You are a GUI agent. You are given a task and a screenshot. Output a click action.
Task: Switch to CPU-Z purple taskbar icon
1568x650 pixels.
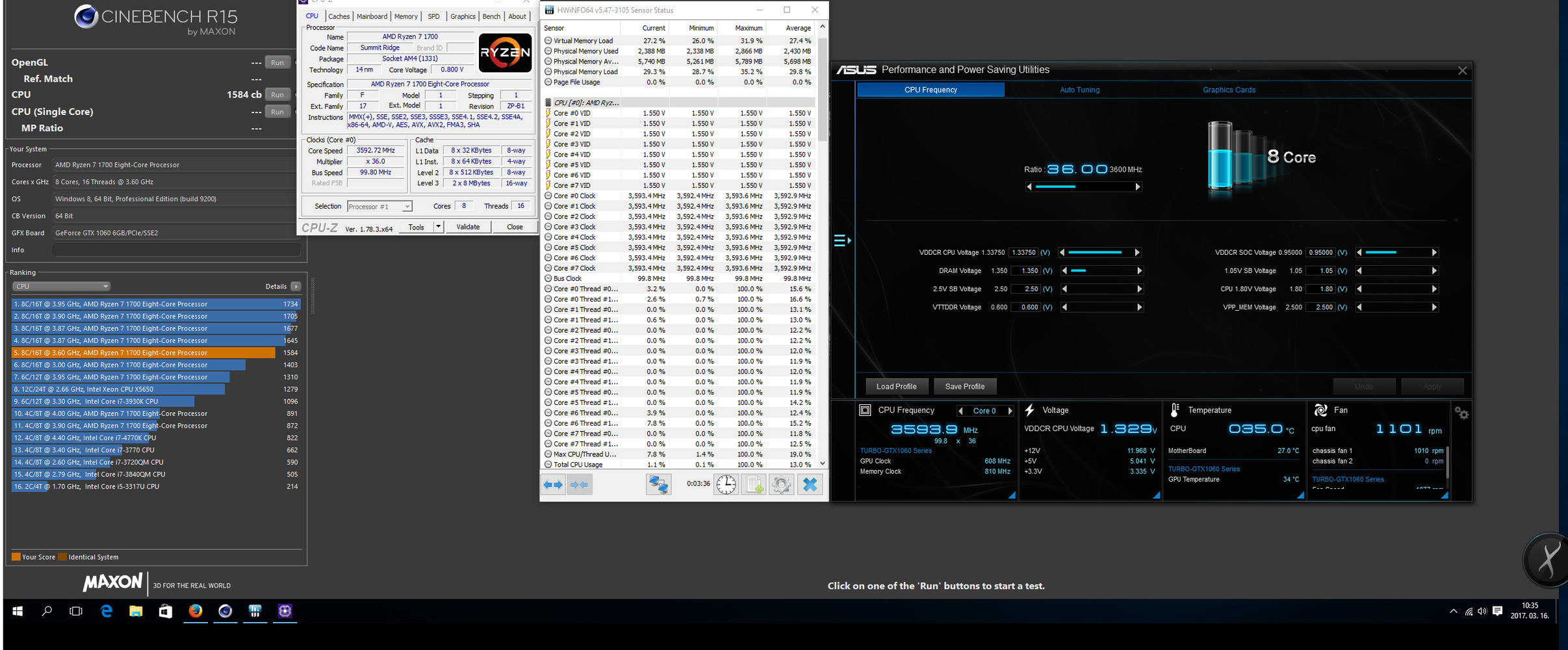point(285,611)
